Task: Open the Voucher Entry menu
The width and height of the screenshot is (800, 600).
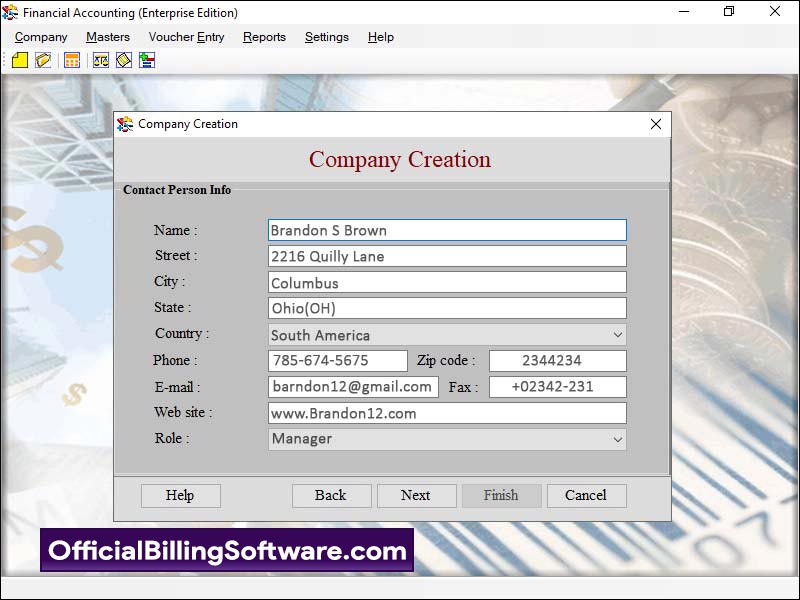Action: click(x=186, y=37)
